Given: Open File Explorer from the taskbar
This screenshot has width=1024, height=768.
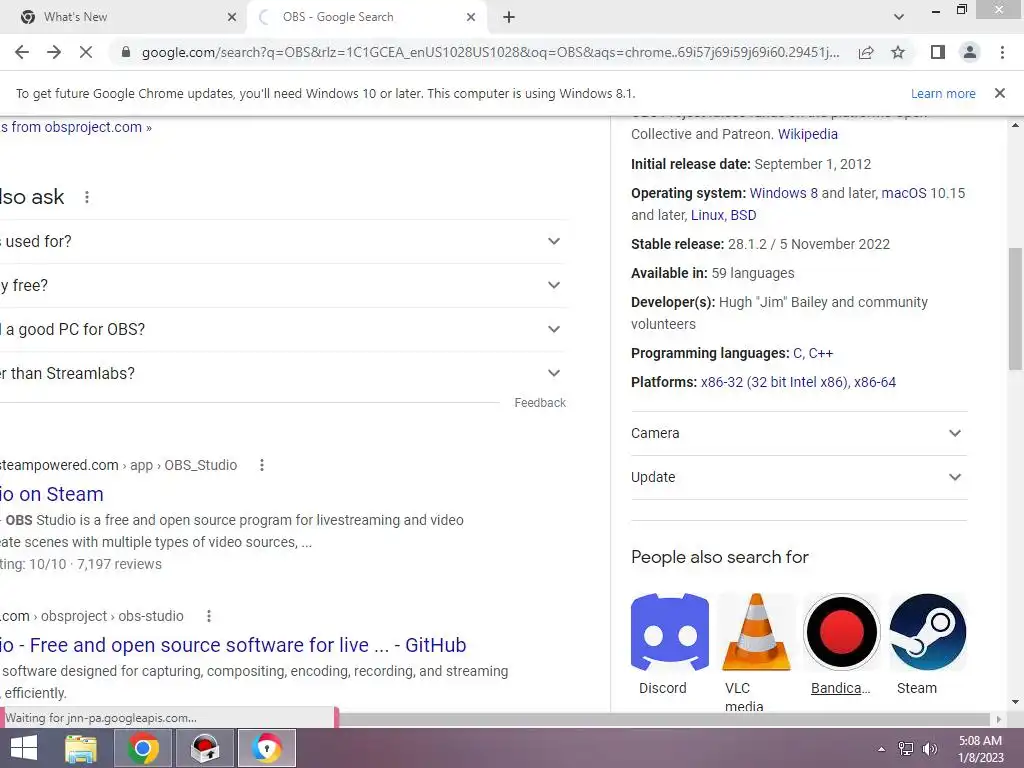Looking at the screenshot, I should [x=81, y=748].
